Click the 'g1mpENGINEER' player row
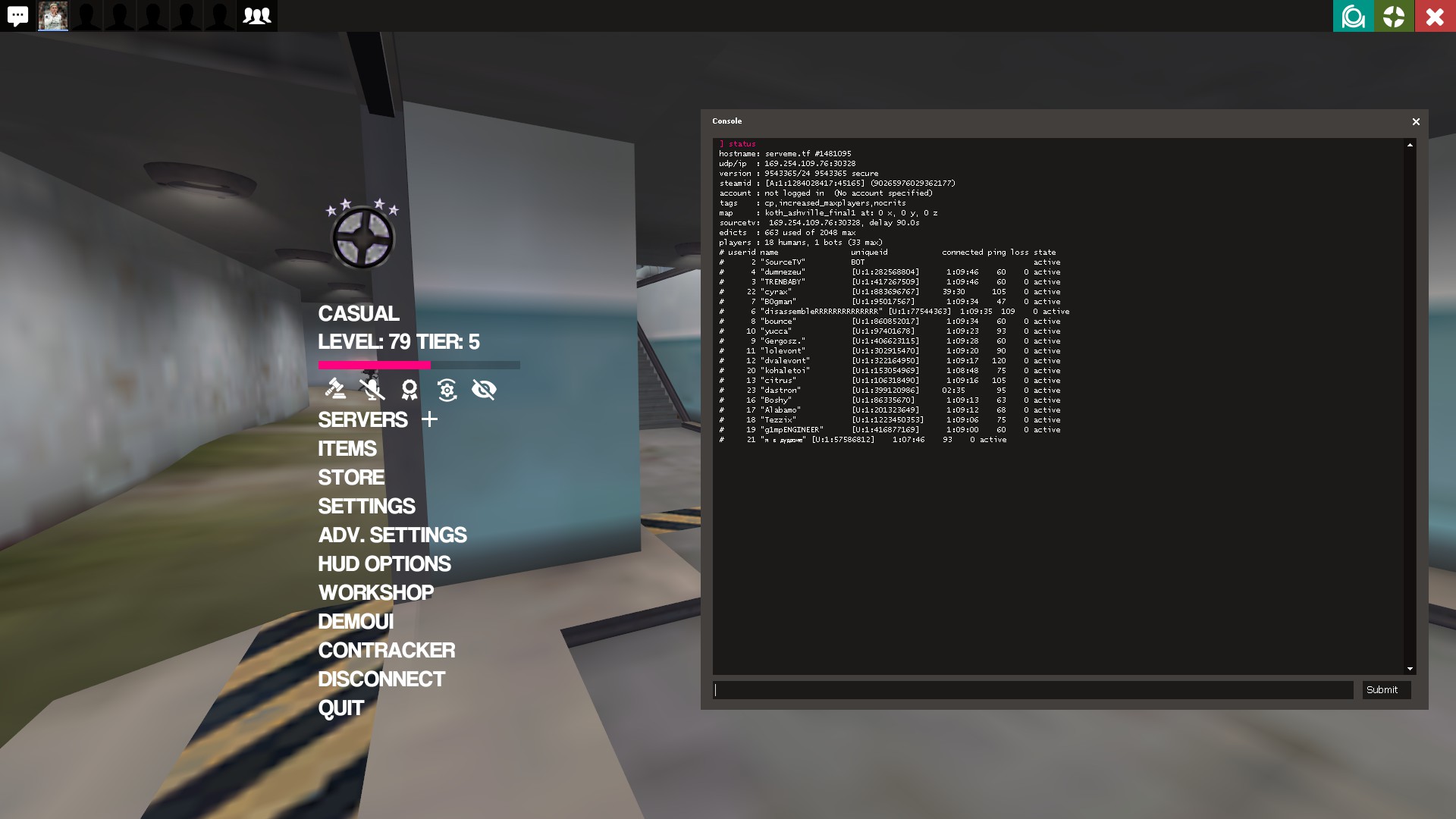The image size is (1456, 819). click(x=890, y=429)
